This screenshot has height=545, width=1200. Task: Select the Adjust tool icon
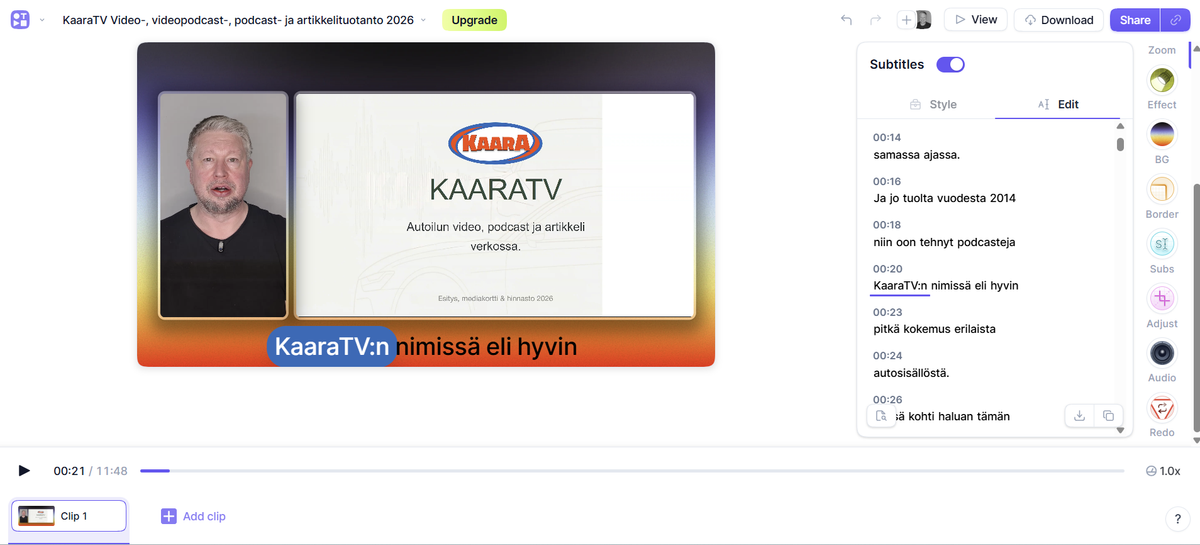[1161, 299]
